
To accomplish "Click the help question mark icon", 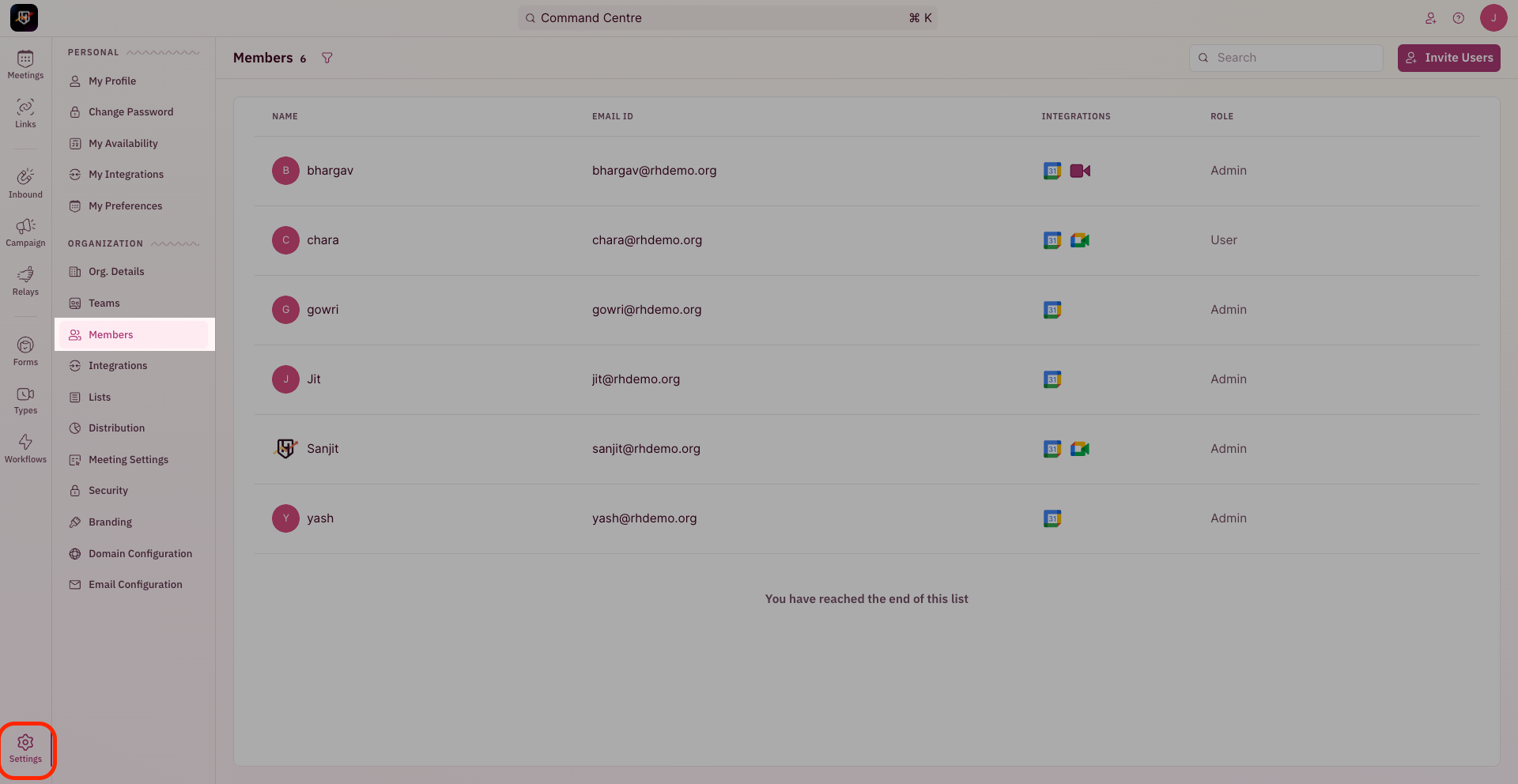I will coord(1459,17).
